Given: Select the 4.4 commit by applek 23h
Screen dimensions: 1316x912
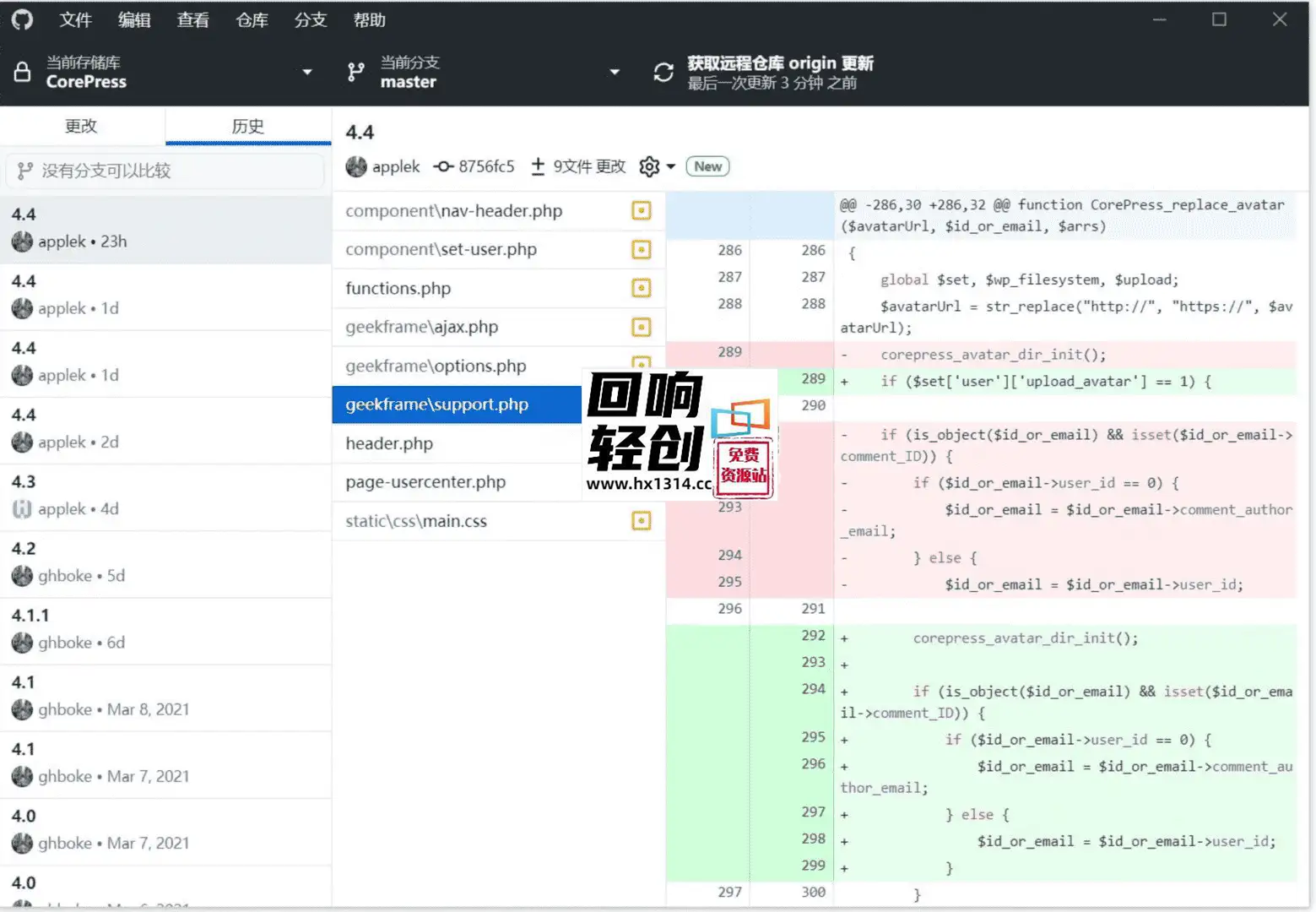Looking at the screenshot, I should tap(165, 229).
